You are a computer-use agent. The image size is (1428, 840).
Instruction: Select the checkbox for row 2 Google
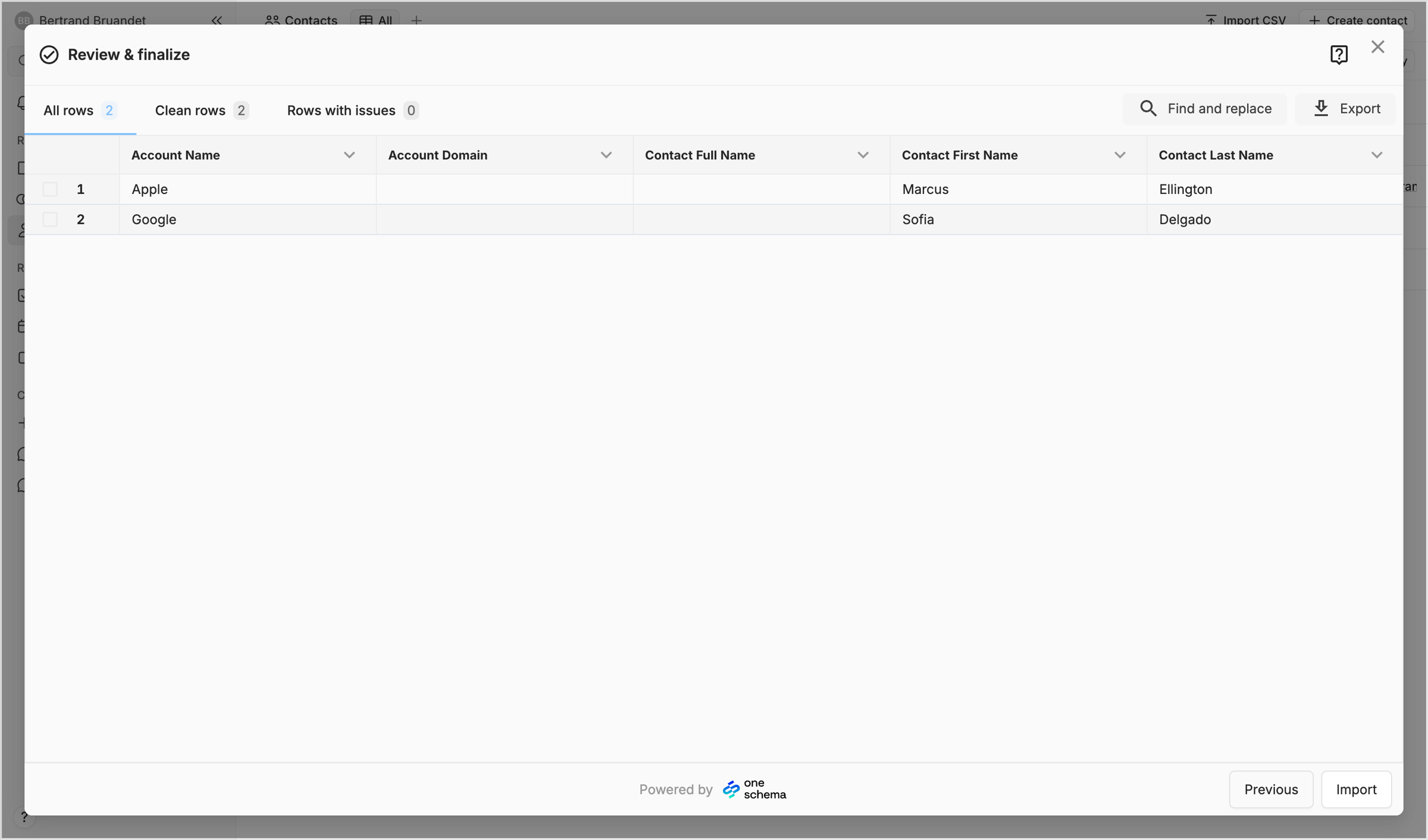(x=50, y=220)
